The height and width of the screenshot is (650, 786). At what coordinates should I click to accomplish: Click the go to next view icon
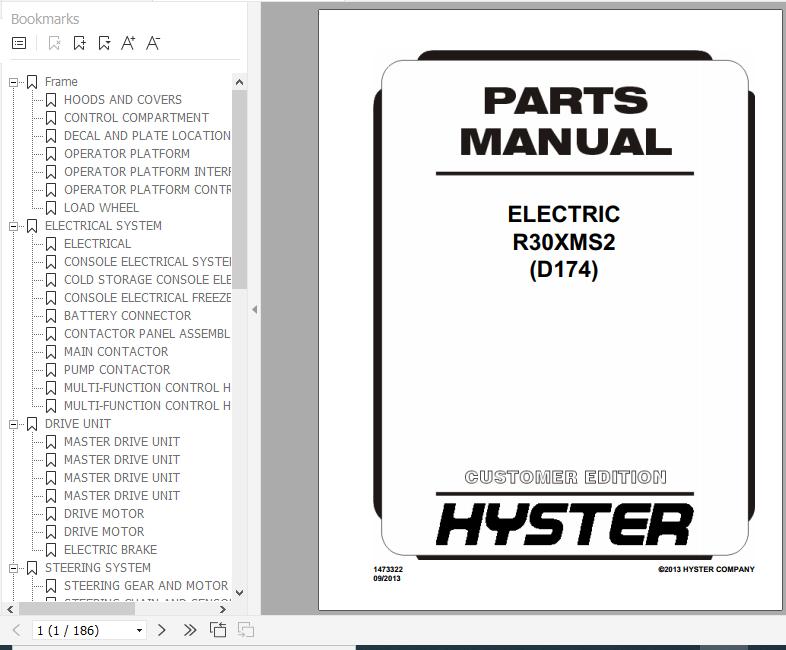point(246,629)
